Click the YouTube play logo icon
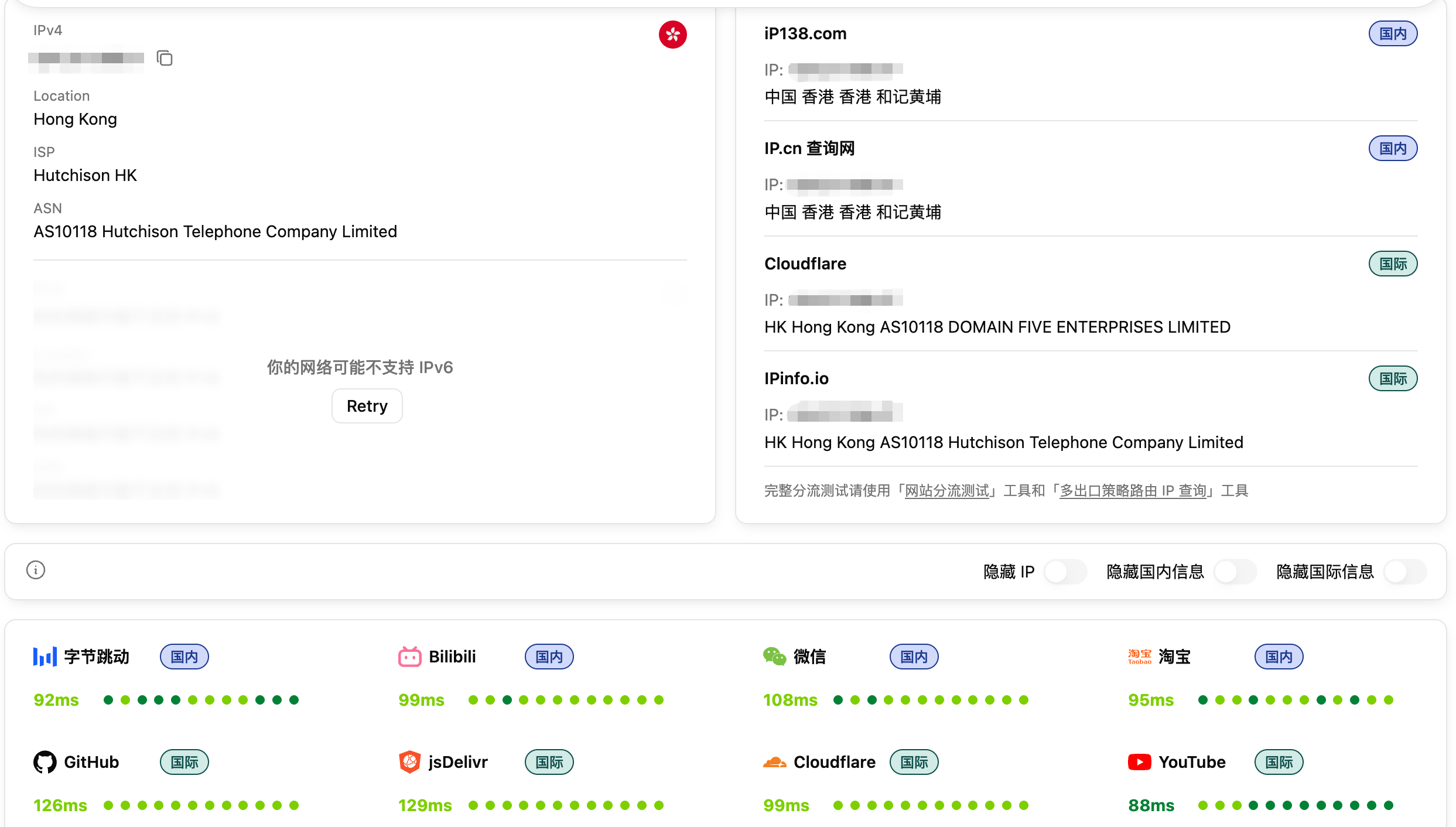 point(1140,762)
